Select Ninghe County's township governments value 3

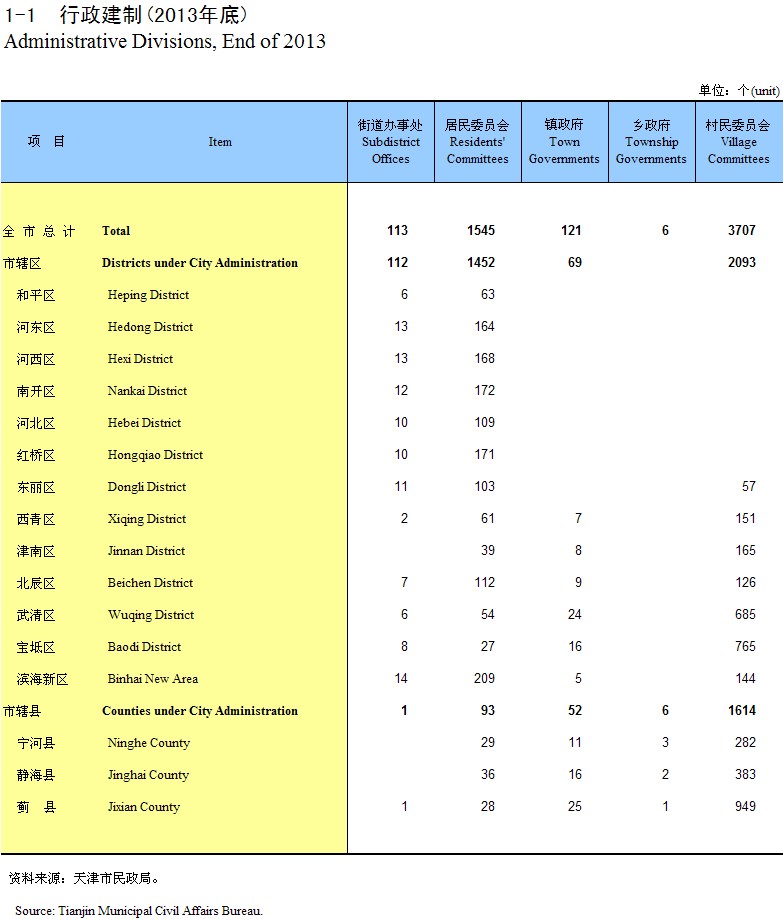665,743
